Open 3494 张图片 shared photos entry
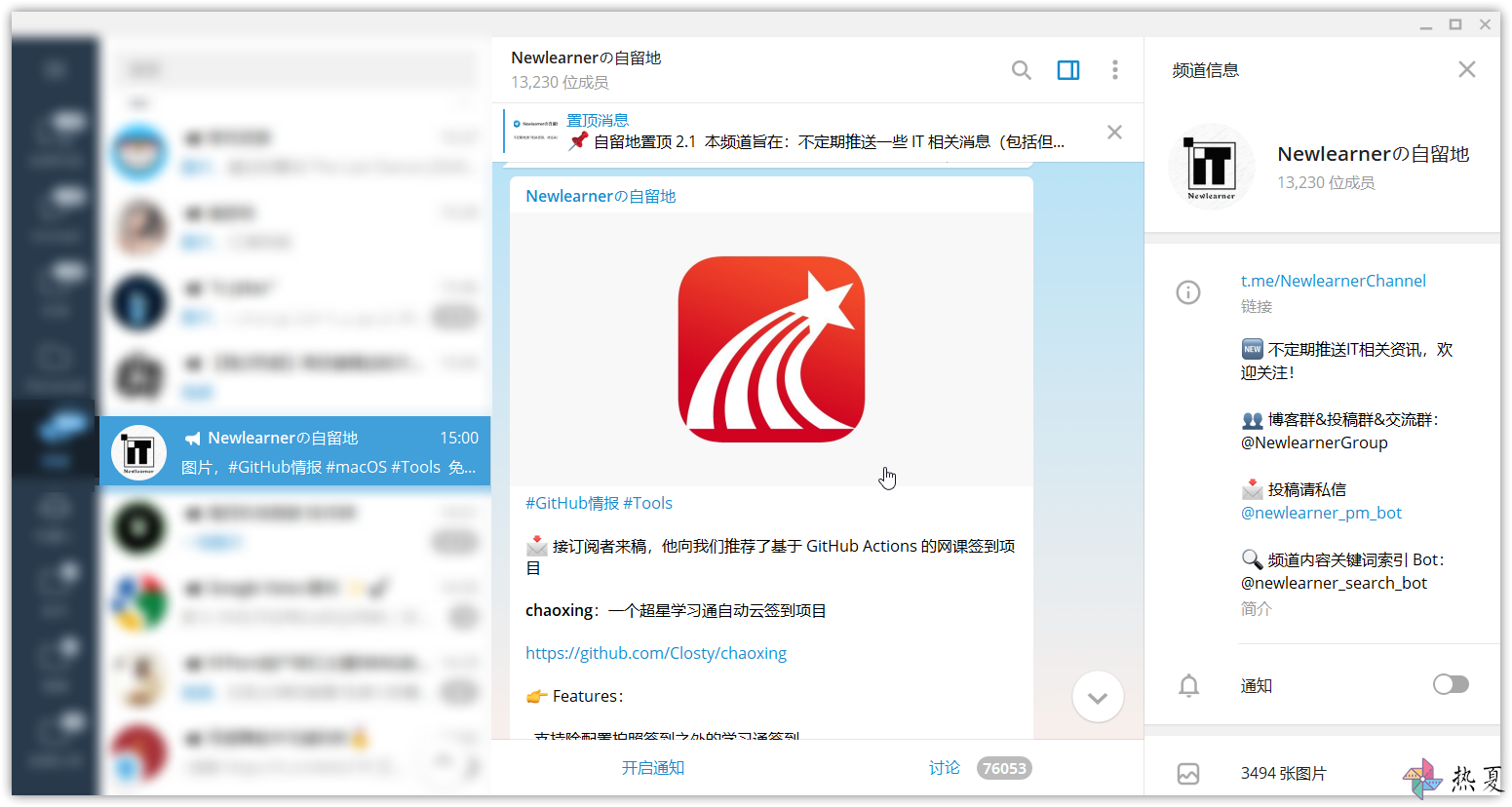This screenshot has width=1512, height=807. 1322,773
